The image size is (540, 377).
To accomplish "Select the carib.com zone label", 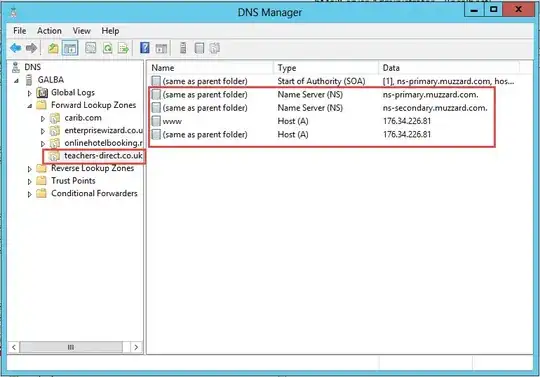I will point(83,118).
